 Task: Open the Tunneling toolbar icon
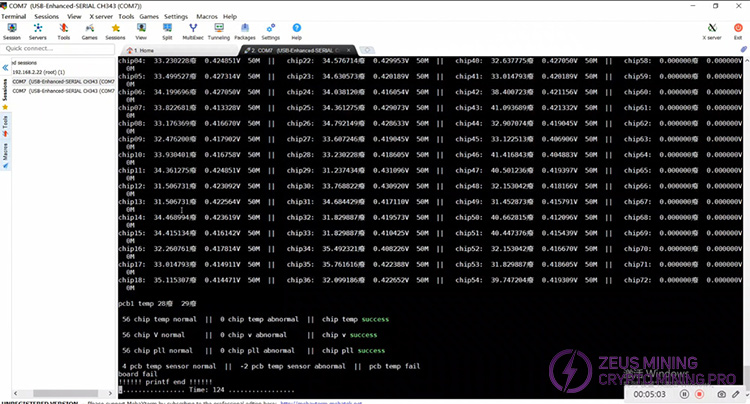pos(218,30)
